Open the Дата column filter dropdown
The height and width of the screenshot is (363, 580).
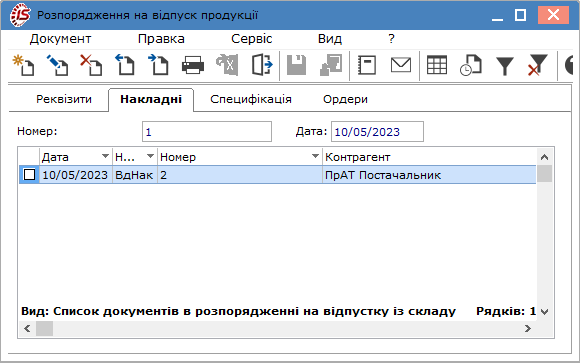(x=105, y=157)
